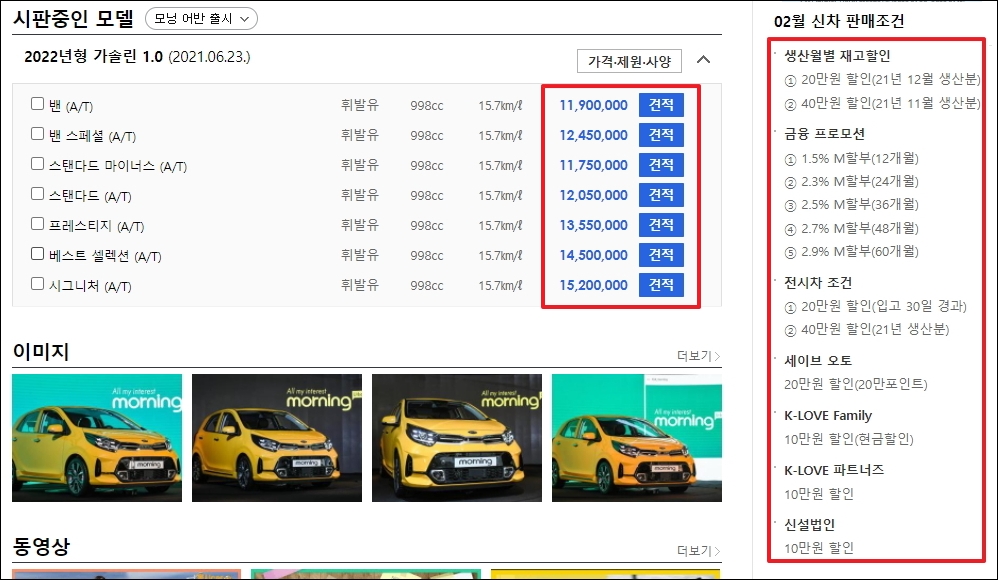Click the 14,500,000 price
This screenshot has width=998, height=580.
pos(593,255)
